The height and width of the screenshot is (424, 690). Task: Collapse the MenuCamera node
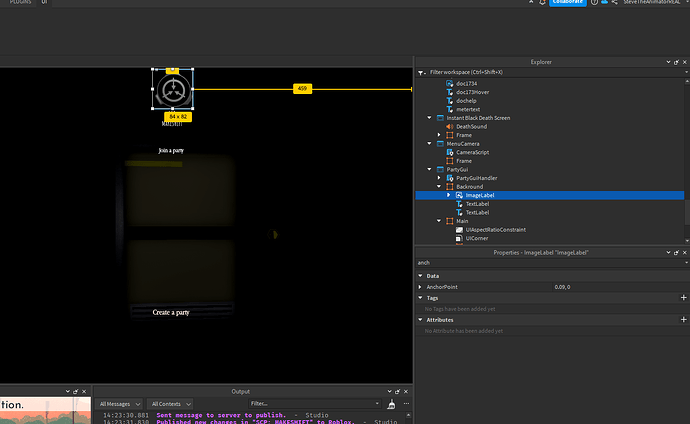[x=429, y=143]
